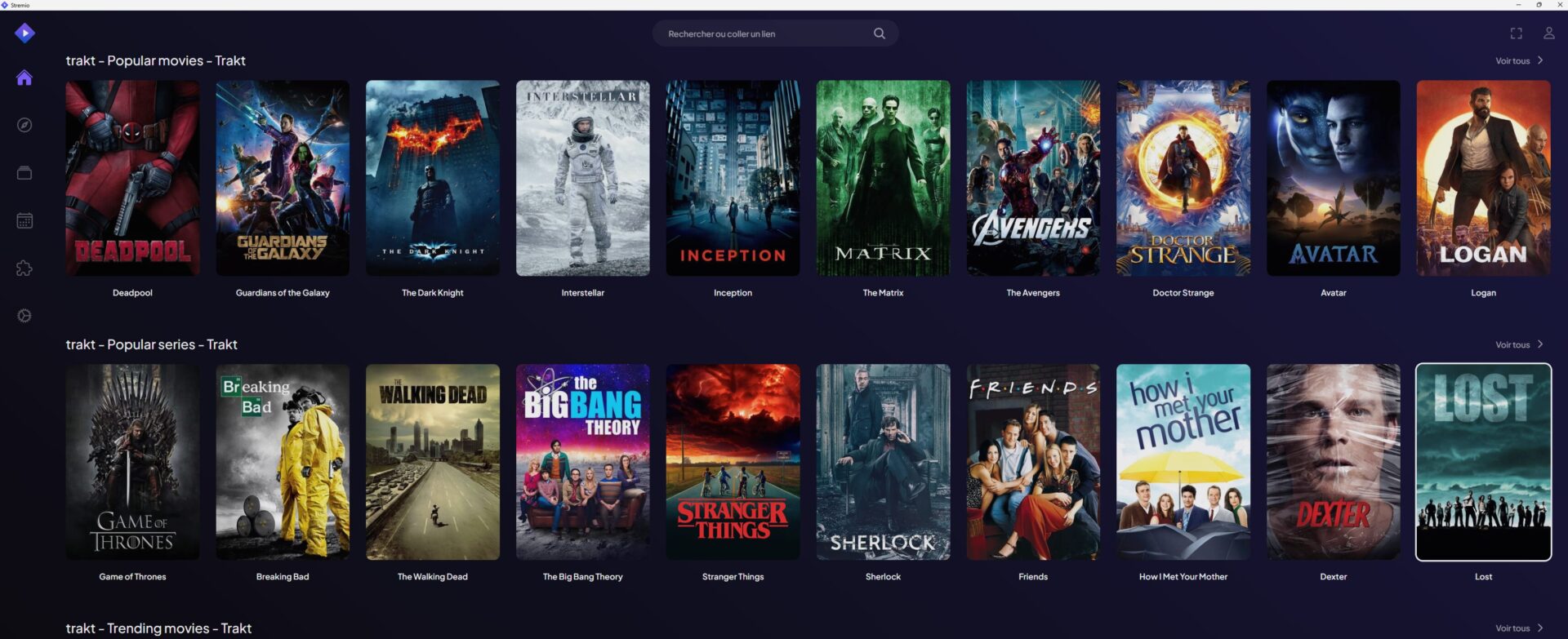Open the Stranger Things poster

click(x=733, y=462)
